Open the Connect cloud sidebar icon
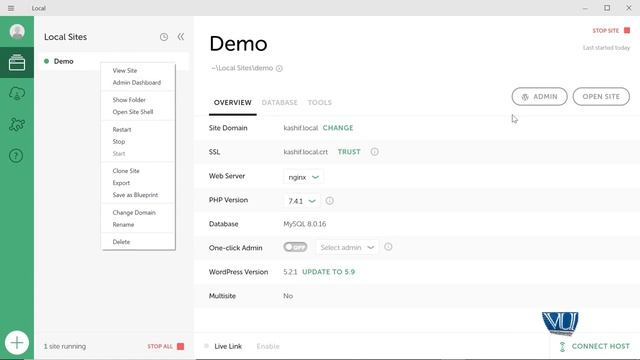This screenshot has width=640, height=360. [x=17, y=93]
